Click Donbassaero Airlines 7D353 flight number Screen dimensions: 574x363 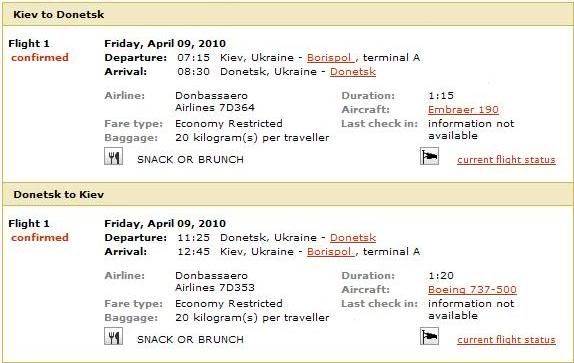point(215,281)
